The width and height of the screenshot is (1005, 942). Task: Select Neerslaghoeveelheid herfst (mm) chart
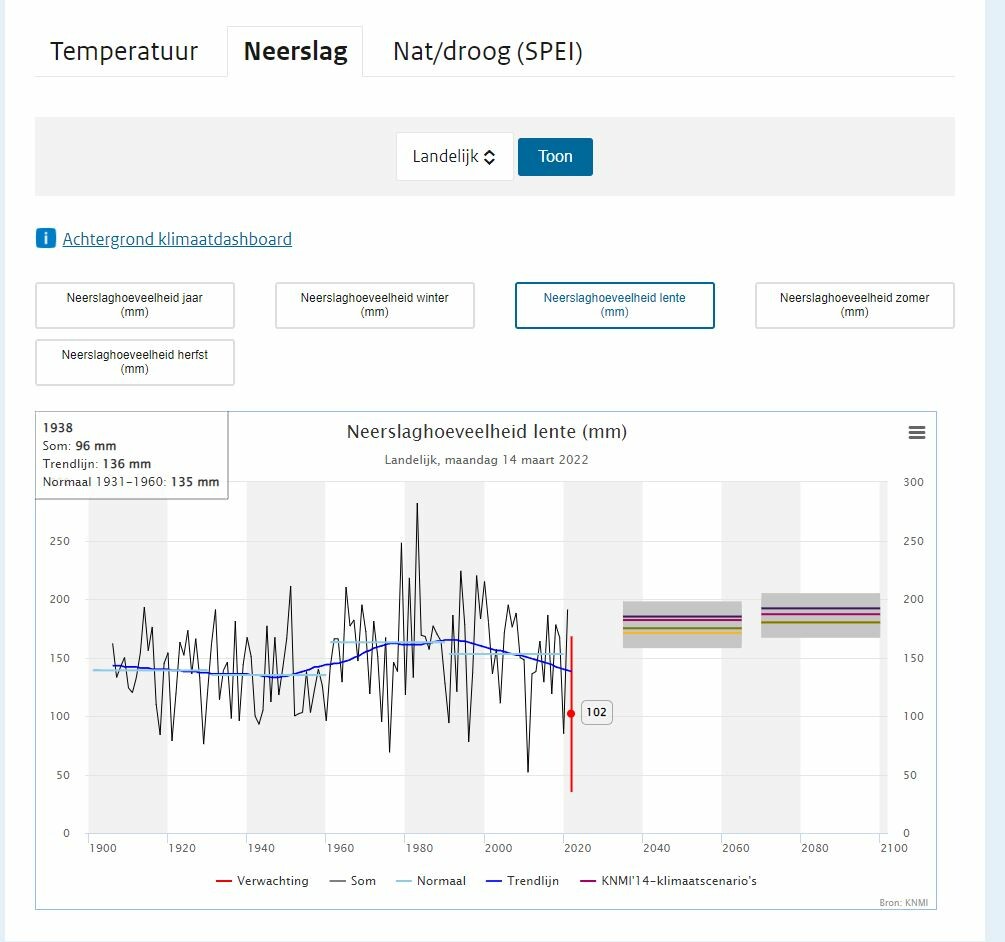pyautogui.click(x=135, y=362)
